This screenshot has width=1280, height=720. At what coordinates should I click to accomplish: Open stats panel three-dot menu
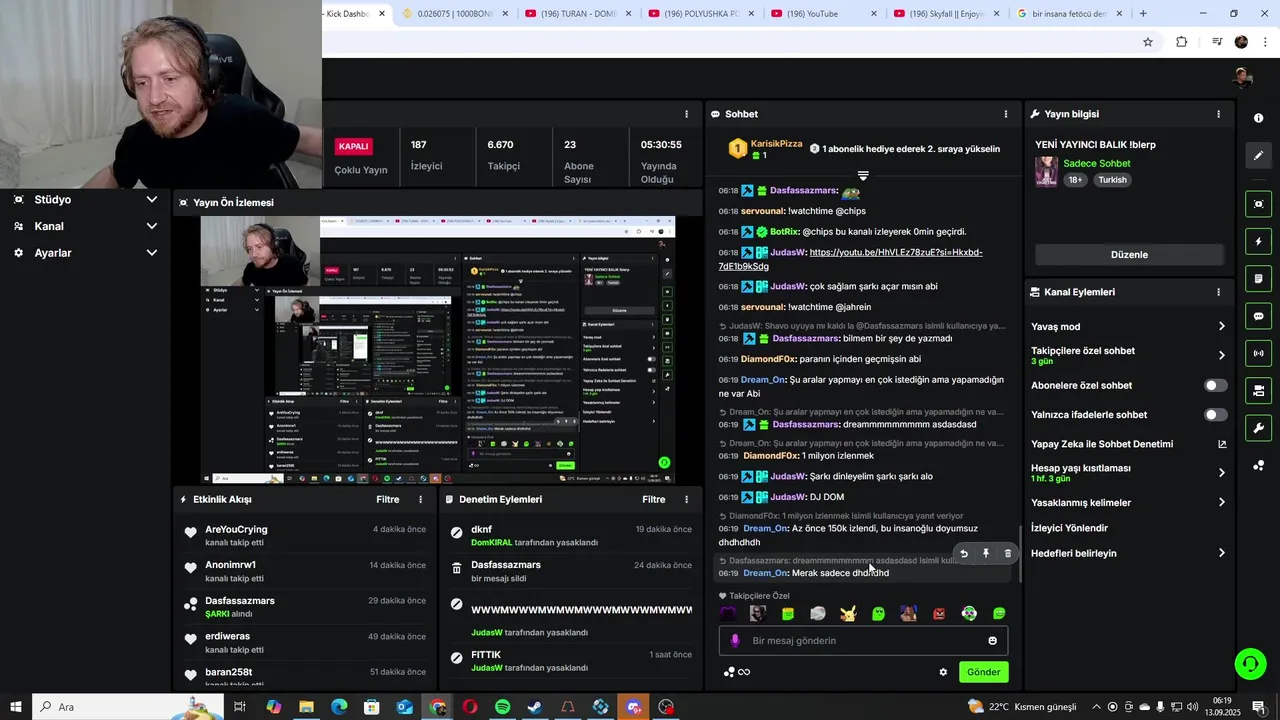pyautogui.click(x=686, y=114)
